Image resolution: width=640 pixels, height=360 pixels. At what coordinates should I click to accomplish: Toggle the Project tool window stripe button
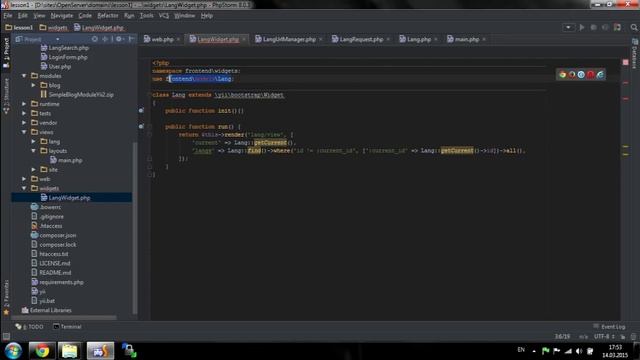pos(6,52)
